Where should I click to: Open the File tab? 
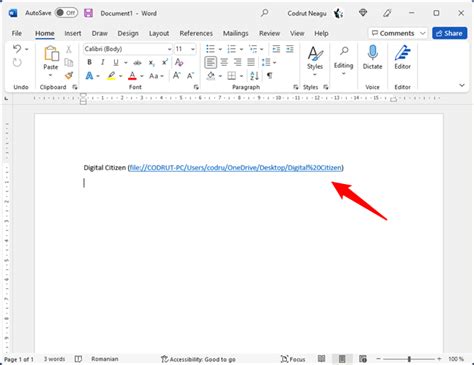click(17, 33)
